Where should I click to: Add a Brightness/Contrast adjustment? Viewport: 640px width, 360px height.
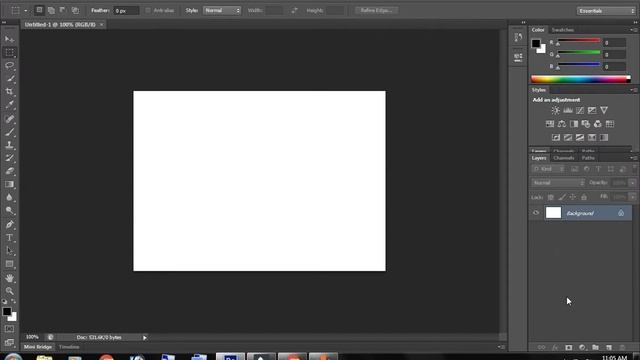[556, 110]
